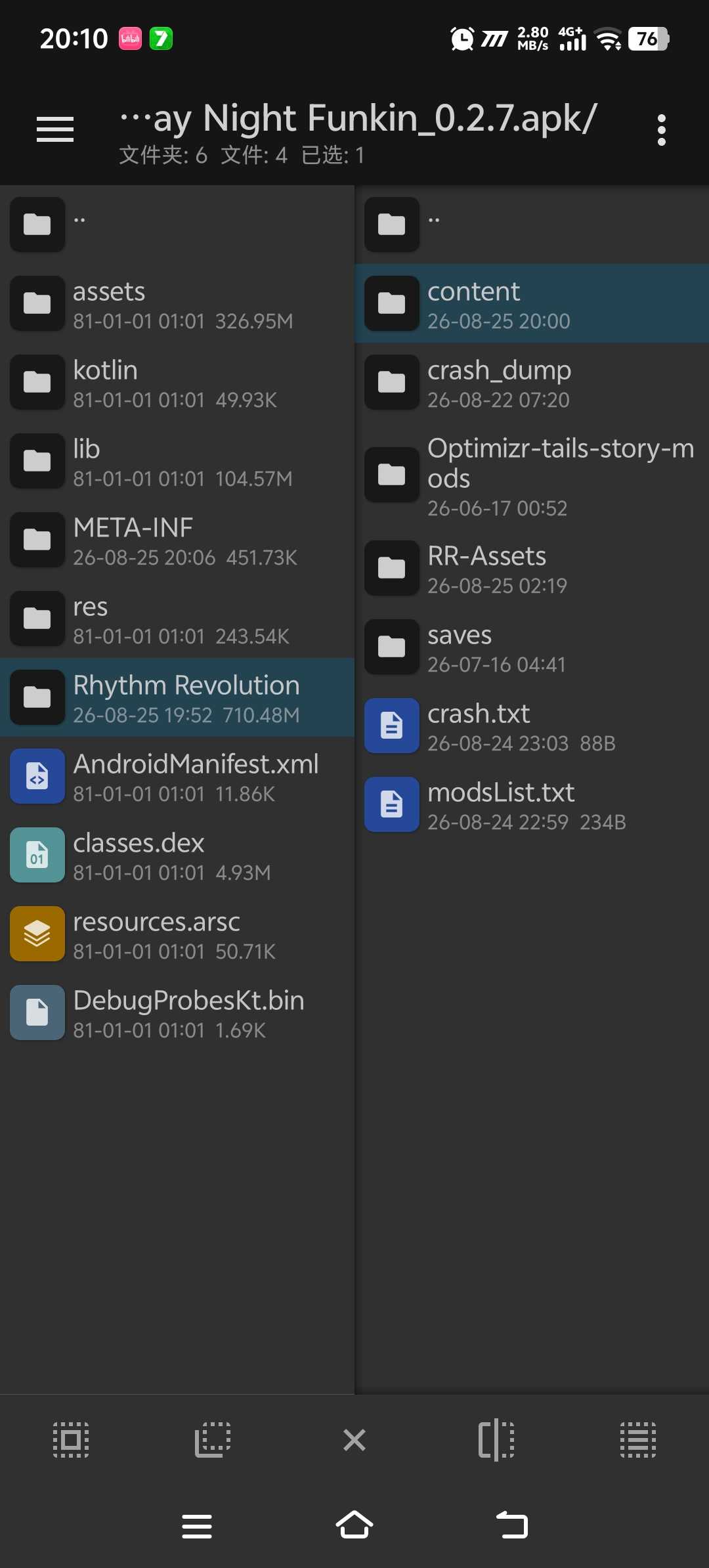The height and width of the screenshot is (1568, 709).
Task: Tap the content folder icon
Action: click(x=392, y=303)
